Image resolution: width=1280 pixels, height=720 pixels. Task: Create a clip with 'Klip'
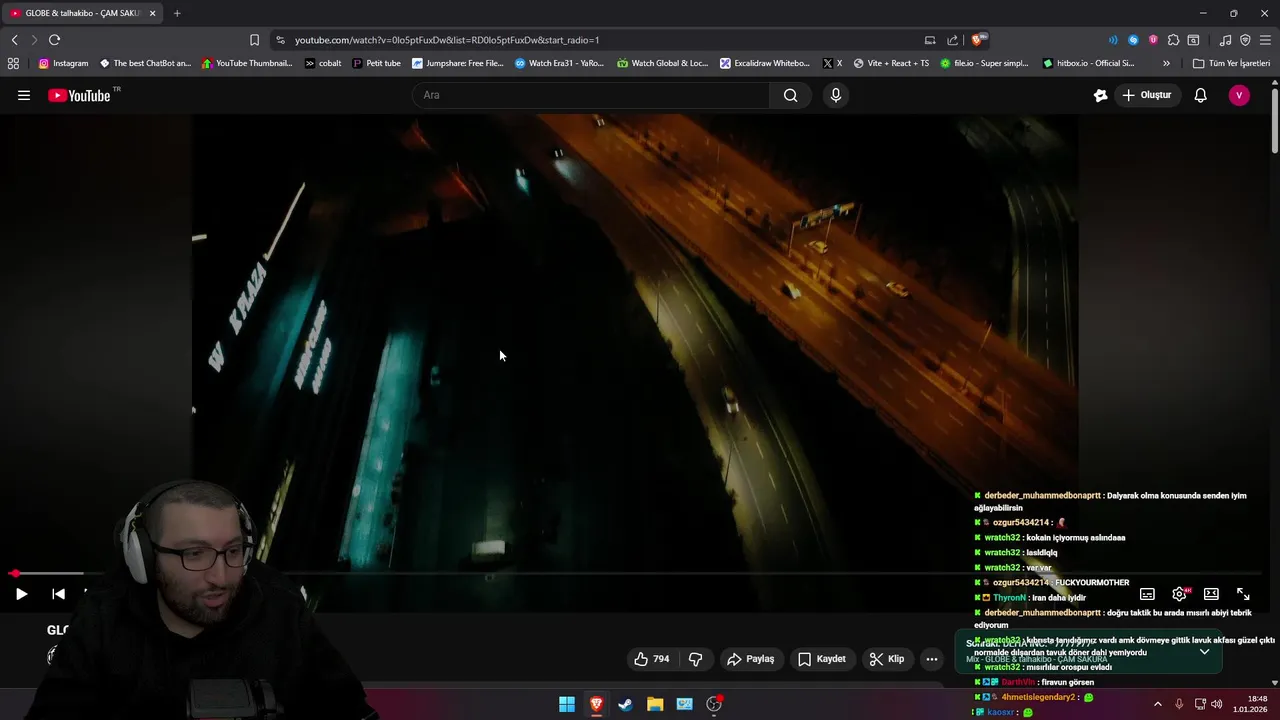(887, 659)
